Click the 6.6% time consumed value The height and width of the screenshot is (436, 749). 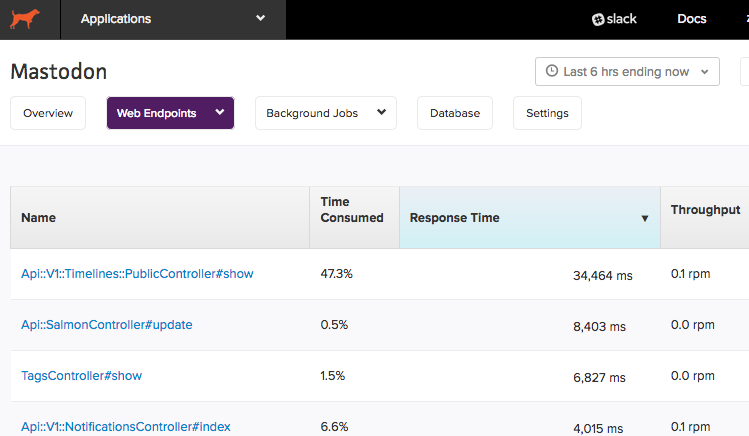[334, 426]
